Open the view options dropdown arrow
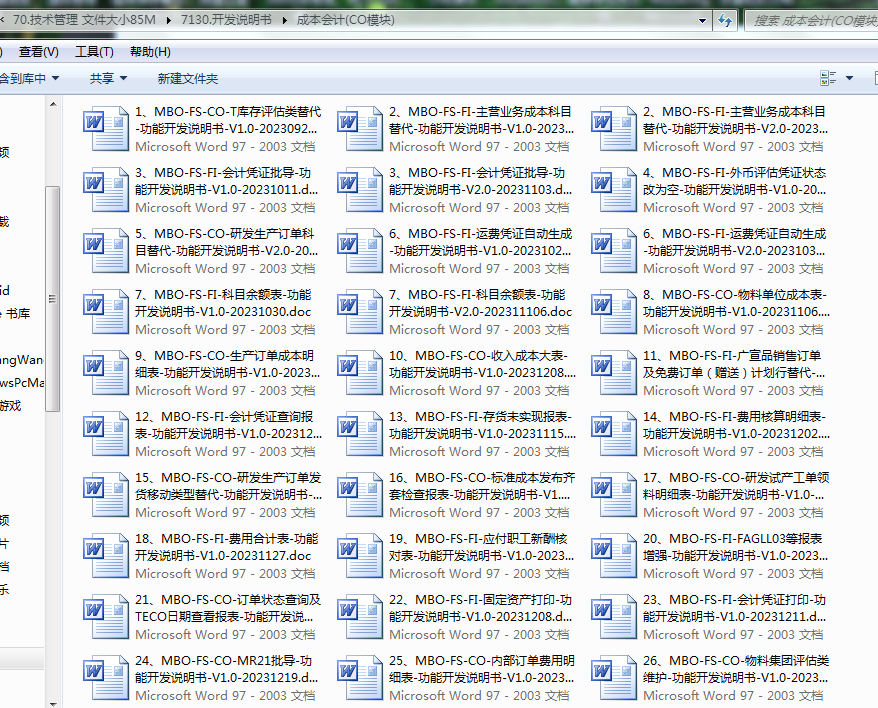This screenshot has height=708, width=878. point(850,78)
